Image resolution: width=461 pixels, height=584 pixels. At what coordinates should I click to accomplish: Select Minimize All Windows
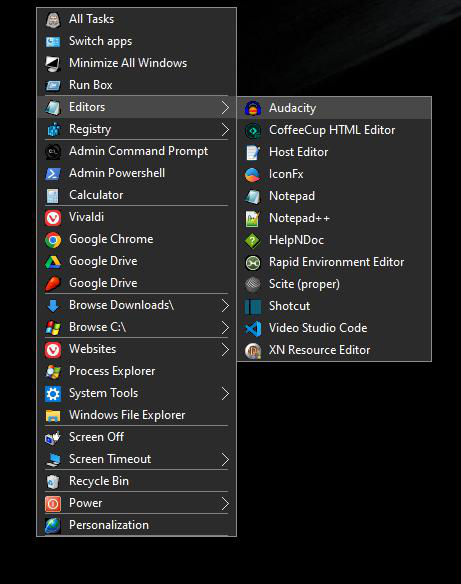pos(136,63)
